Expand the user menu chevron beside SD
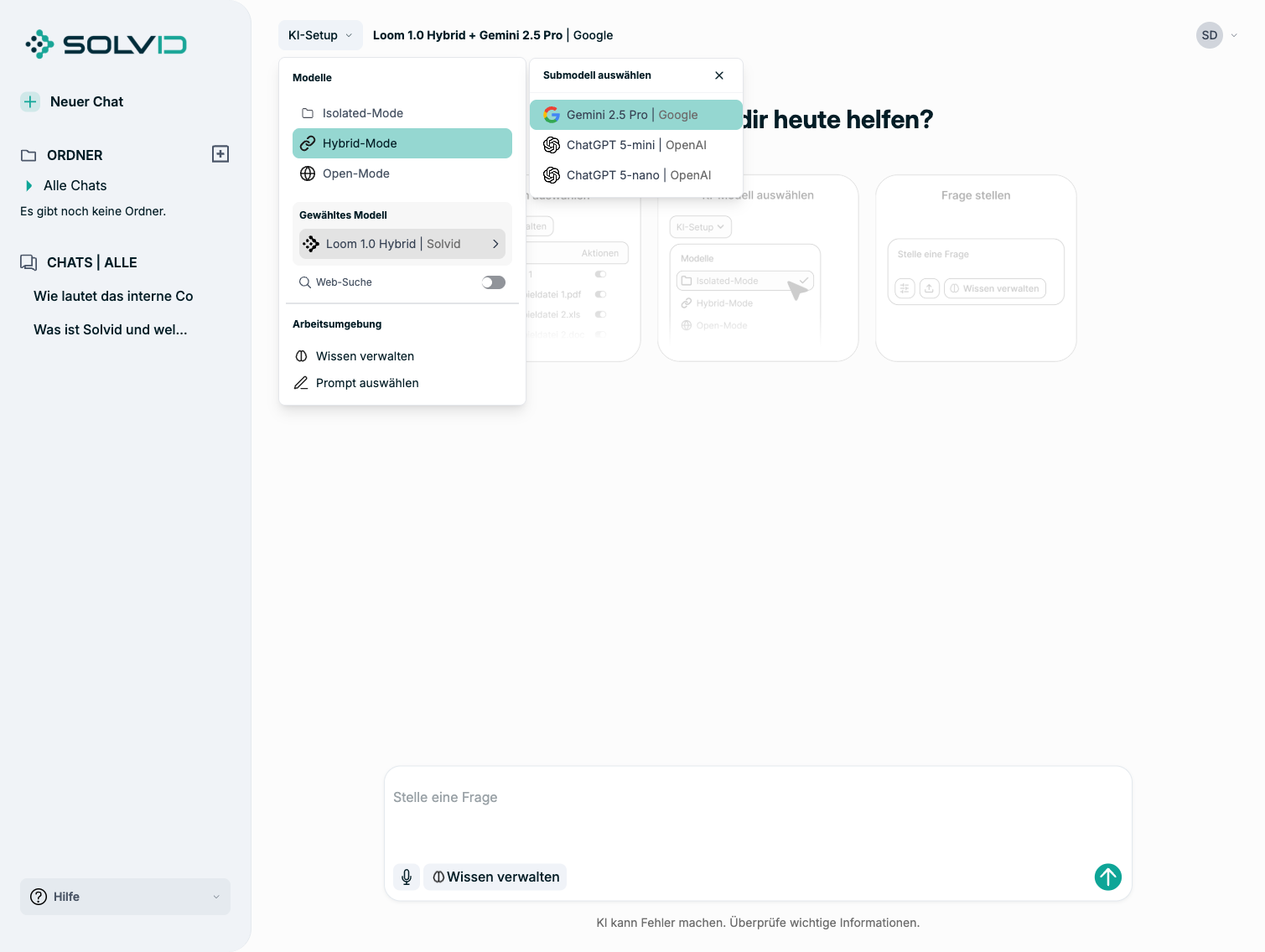The image size is (1265, 952). (x=1234, y=35)
